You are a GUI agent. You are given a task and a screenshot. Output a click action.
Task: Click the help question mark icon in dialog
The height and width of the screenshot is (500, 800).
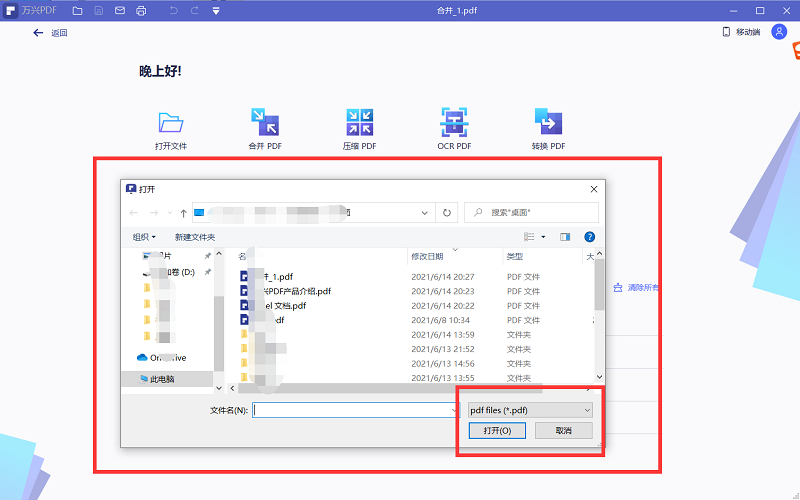coord(590,237)
